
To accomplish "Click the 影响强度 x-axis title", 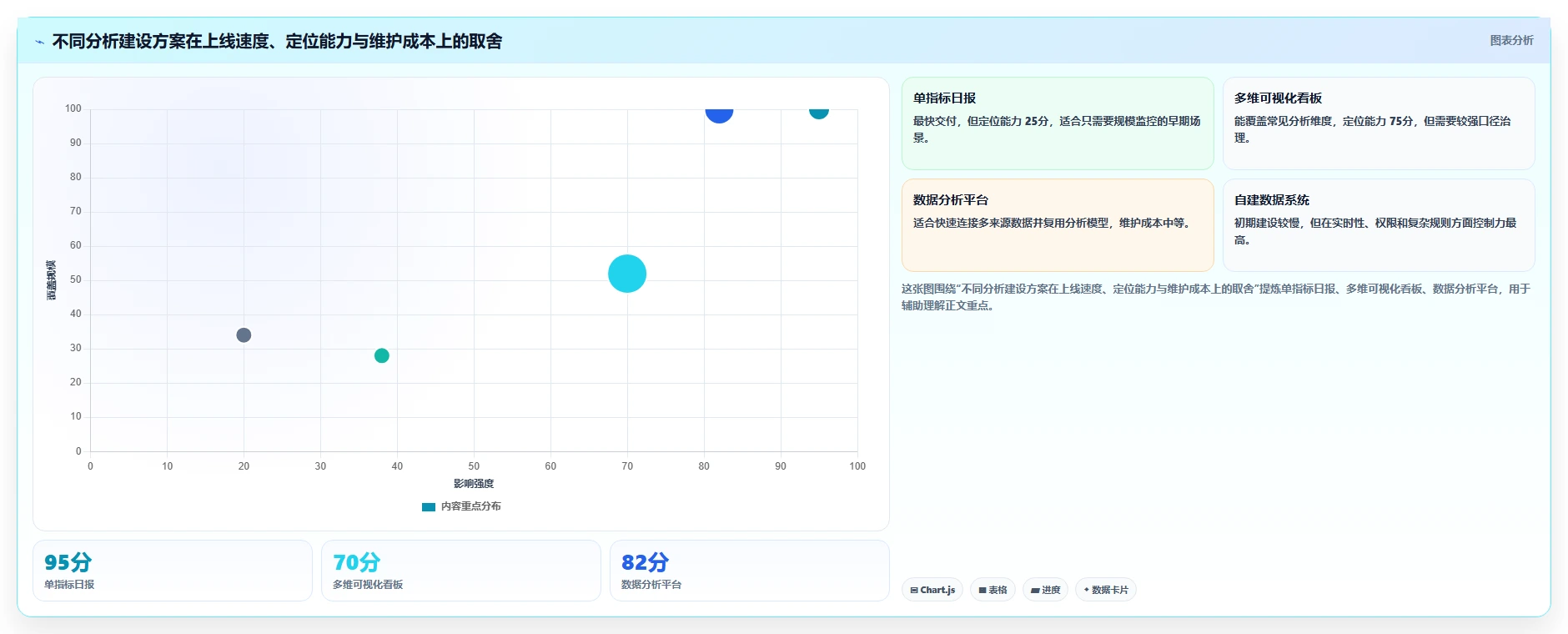I will [474, 484].
